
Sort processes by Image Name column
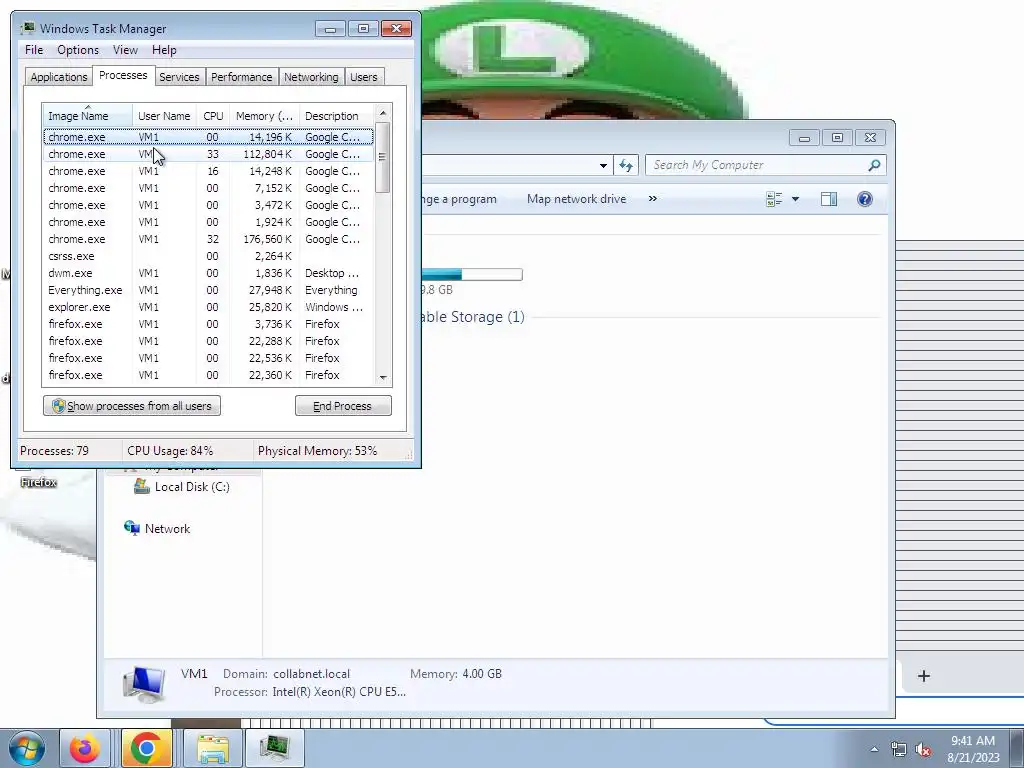(x=88, y=116)
